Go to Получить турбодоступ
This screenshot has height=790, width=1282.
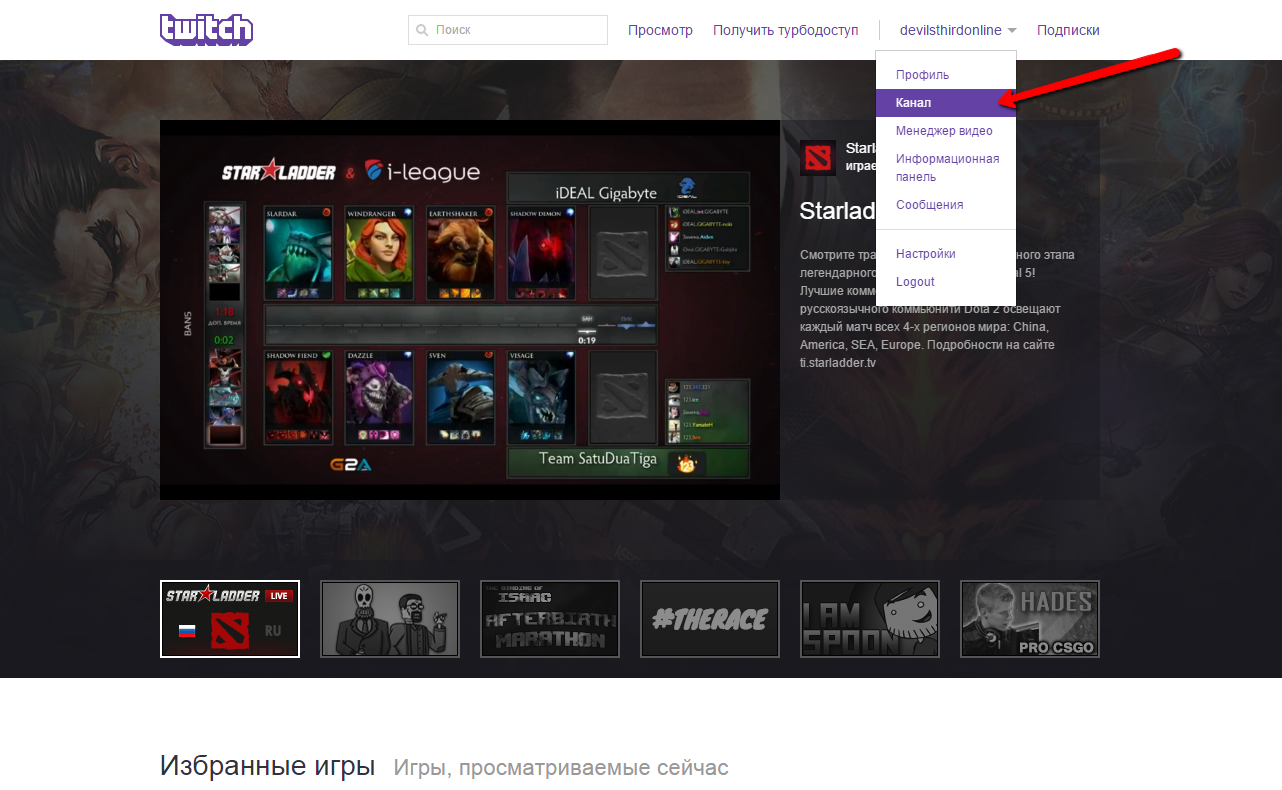pos(786,30)
